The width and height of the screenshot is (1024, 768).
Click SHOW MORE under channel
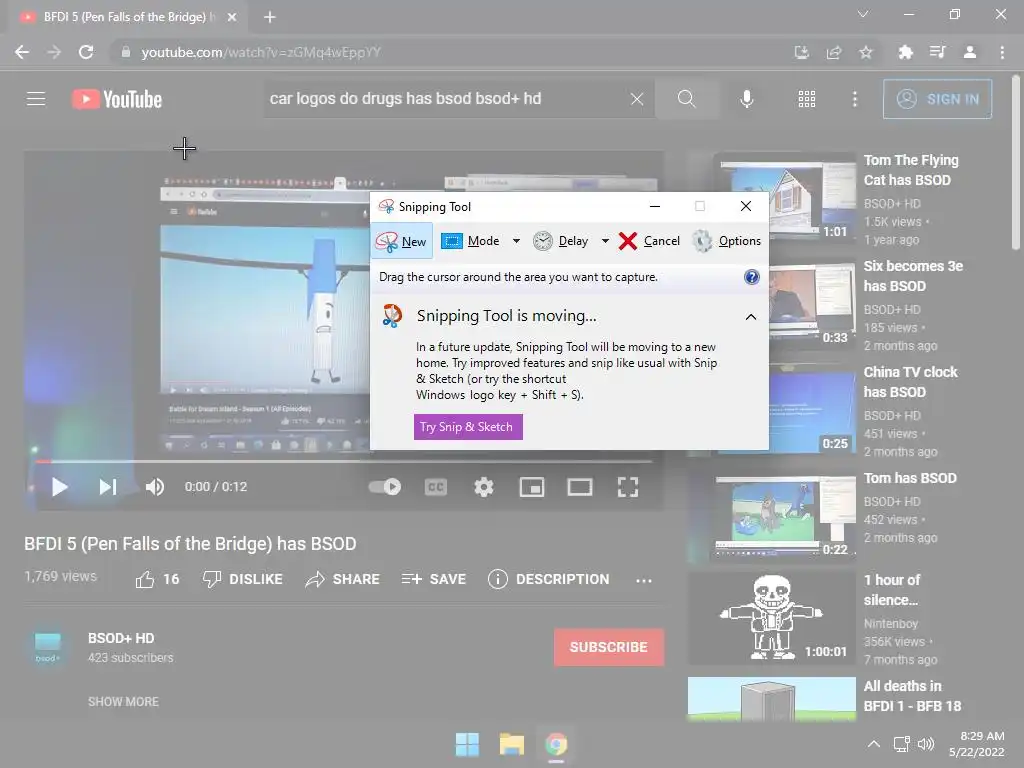(x=123, y=701)
